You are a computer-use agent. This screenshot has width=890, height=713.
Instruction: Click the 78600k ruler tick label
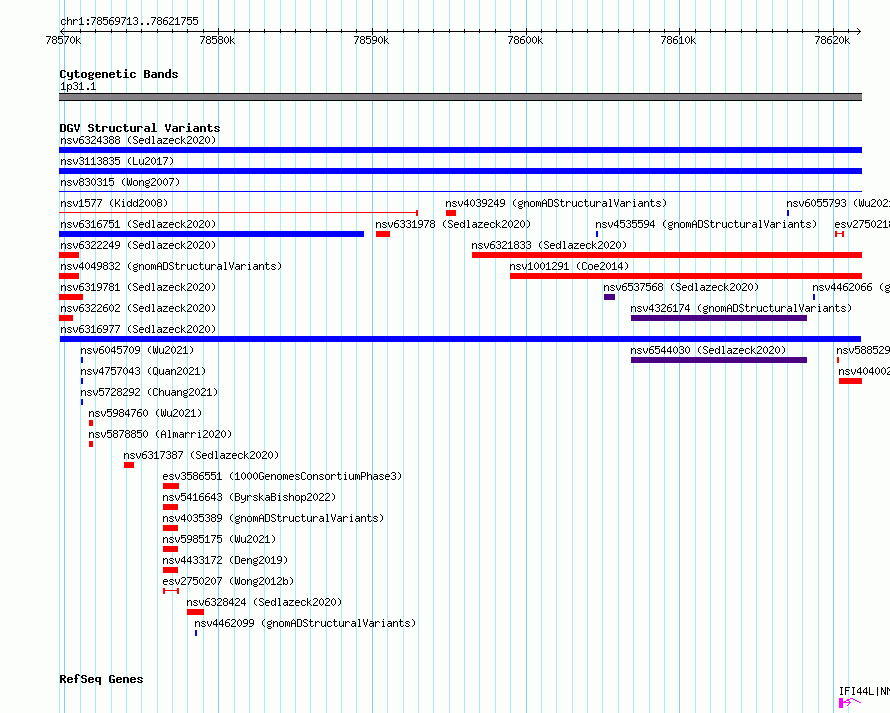click(525, 40)
